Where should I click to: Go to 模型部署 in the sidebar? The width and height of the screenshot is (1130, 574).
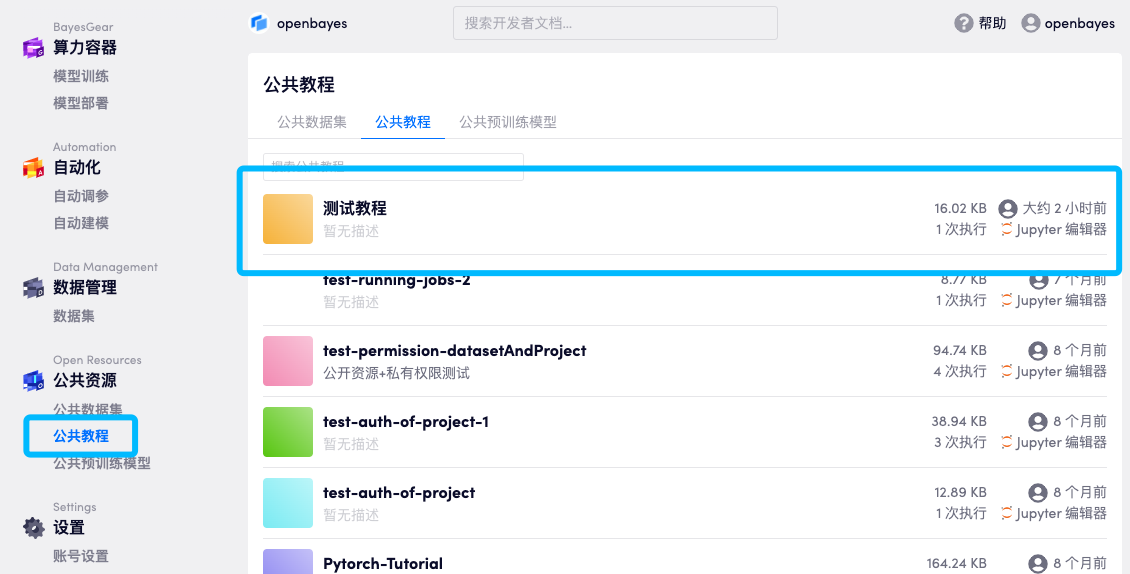coord(81,103)
